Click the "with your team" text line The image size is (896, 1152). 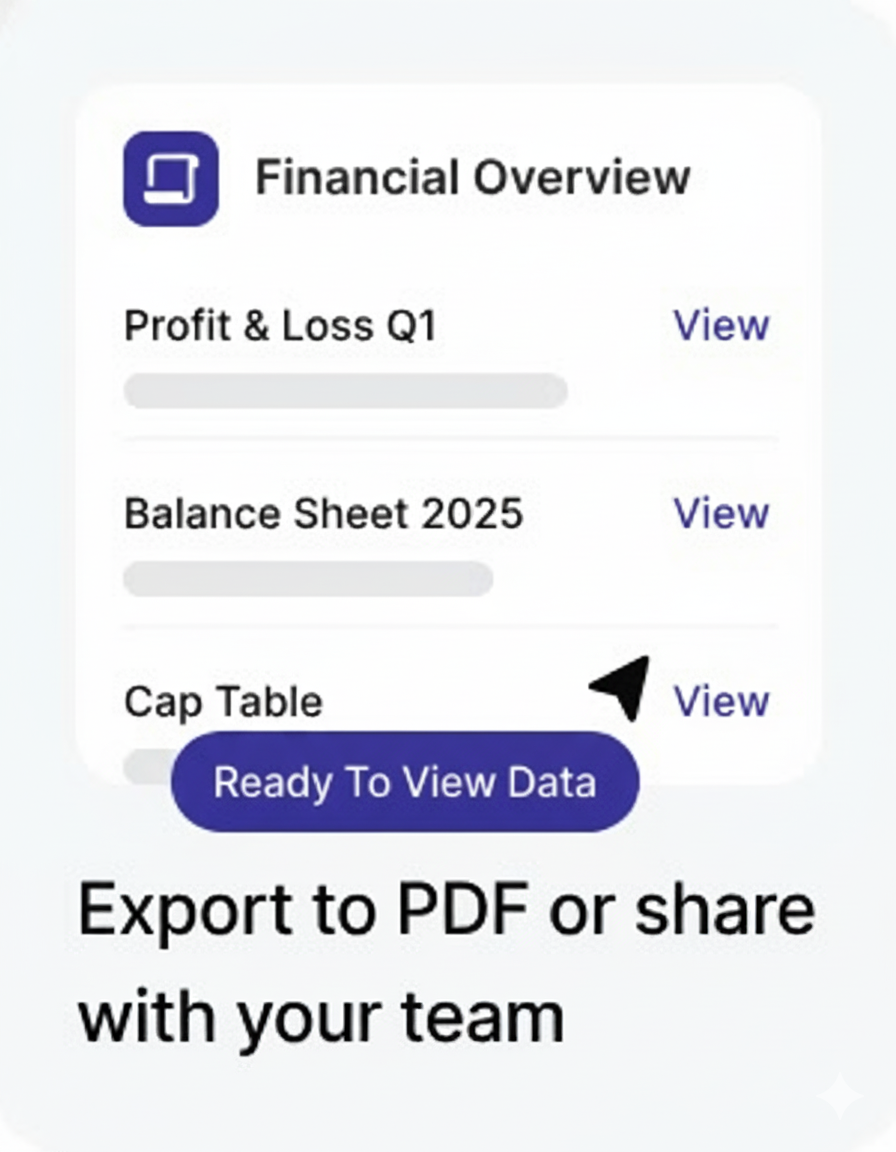point(321,1016)
